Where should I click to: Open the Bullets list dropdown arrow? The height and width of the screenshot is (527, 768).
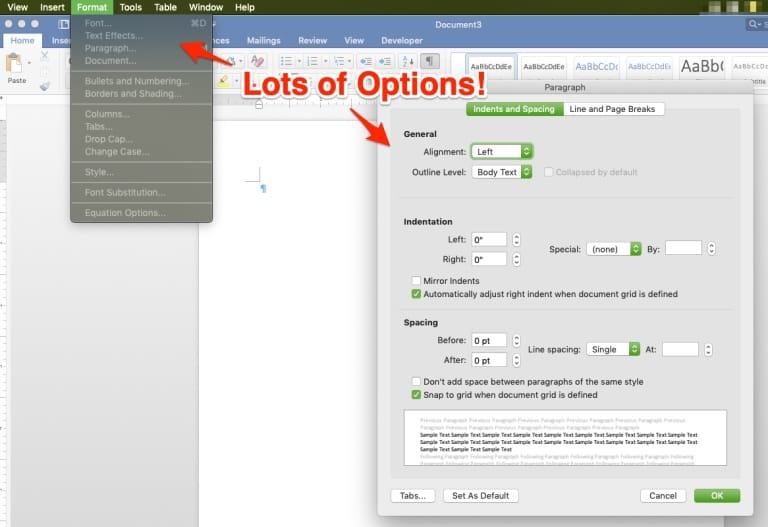[x=299, y=61]
